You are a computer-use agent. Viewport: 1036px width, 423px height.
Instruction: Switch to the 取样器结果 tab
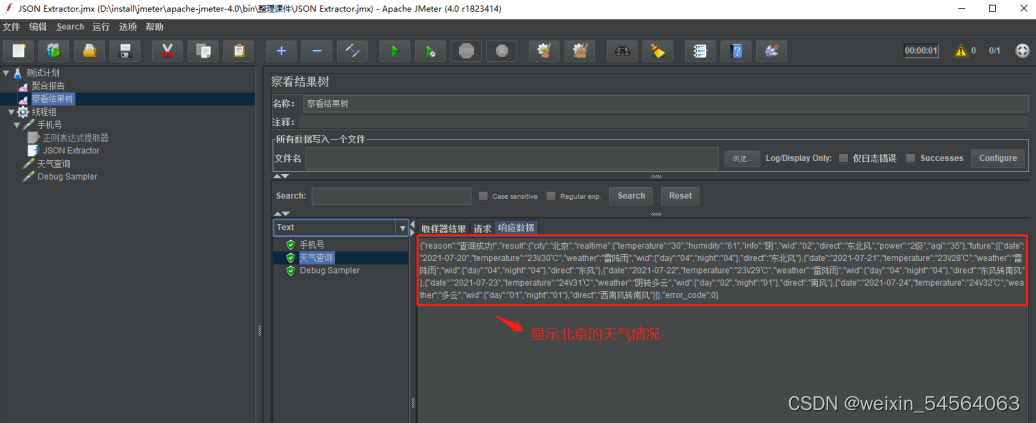(443, 228)
